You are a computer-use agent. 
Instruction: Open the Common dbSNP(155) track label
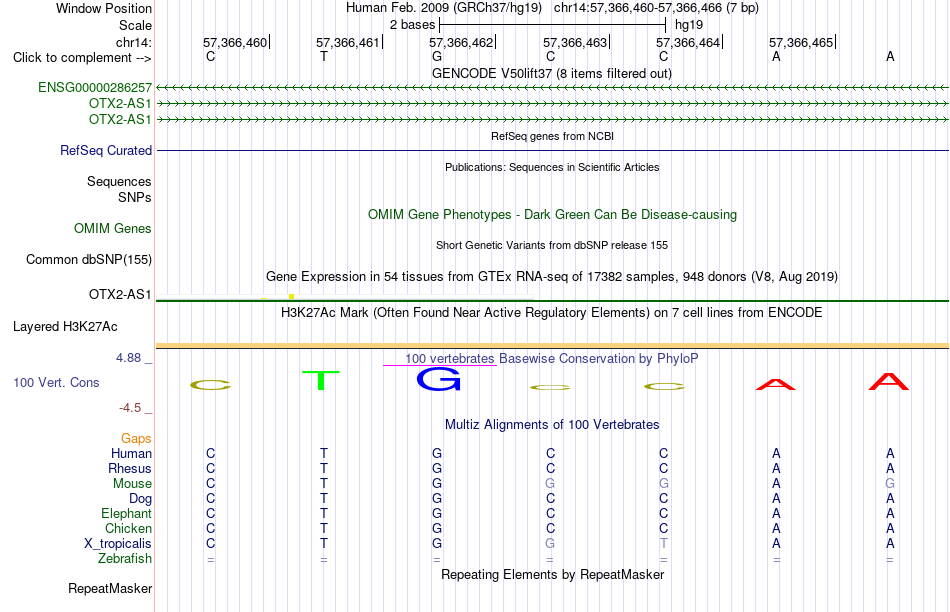pos(89,259)
